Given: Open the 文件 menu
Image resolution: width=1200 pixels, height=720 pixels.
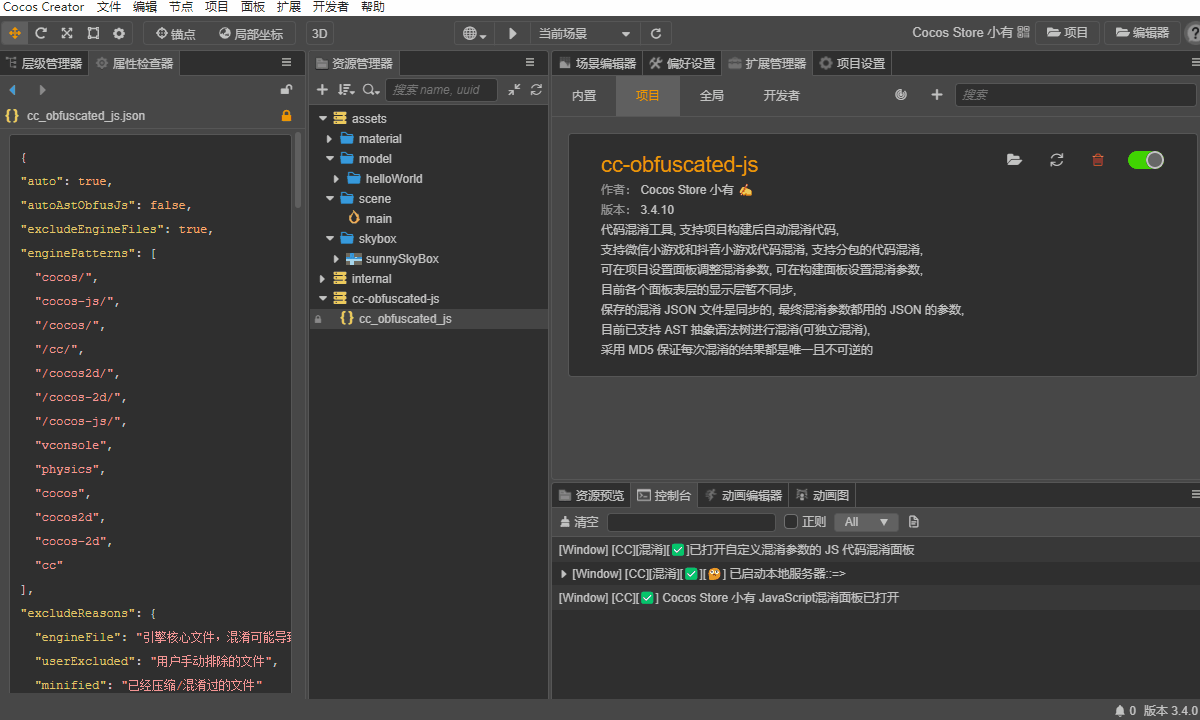Looking at the screenshot, I should 109,7.
